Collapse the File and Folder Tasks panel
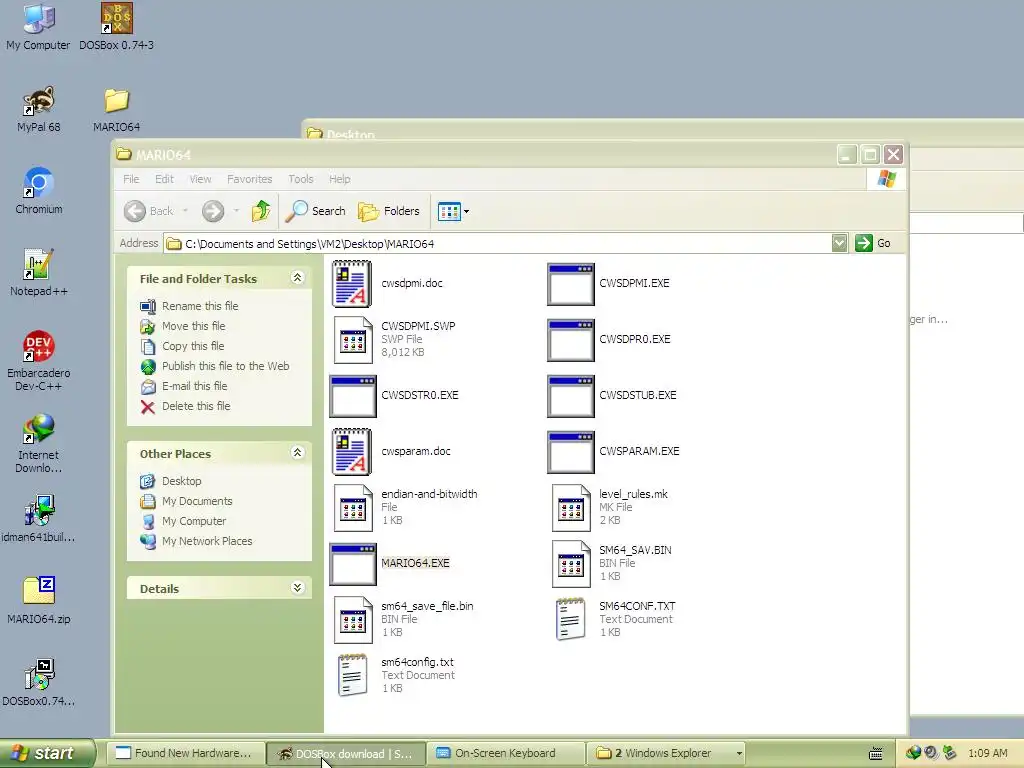Viewport: 1024px width, 768px height. tap(297, 278)
